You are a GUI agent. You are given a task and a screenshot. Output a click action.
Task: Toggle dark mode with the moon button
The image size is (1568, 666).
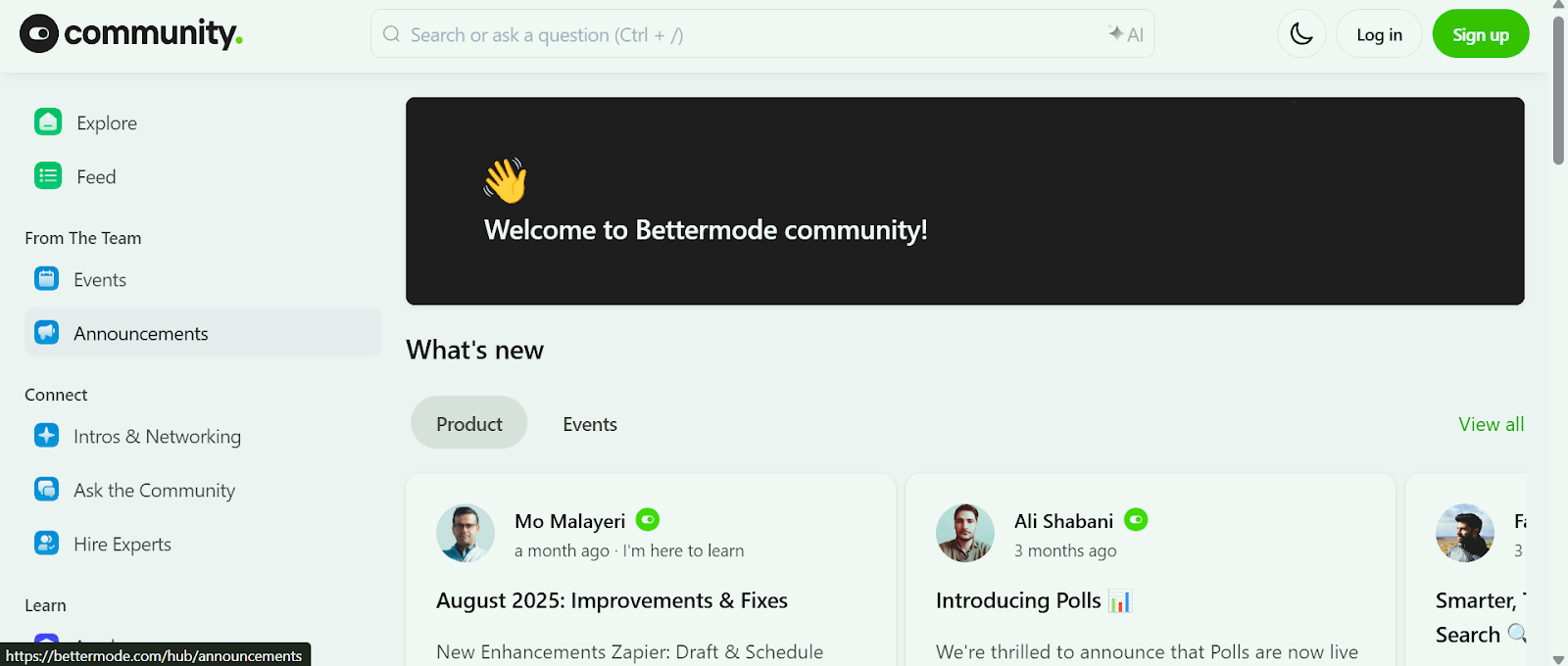pos(1301,34)
